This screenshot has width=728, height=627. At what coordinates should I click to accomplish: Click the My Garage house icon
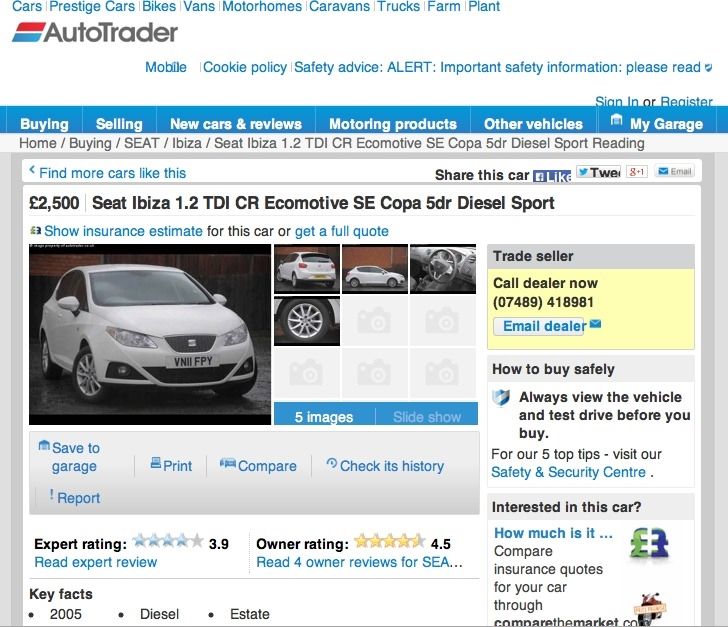point(616,119)
